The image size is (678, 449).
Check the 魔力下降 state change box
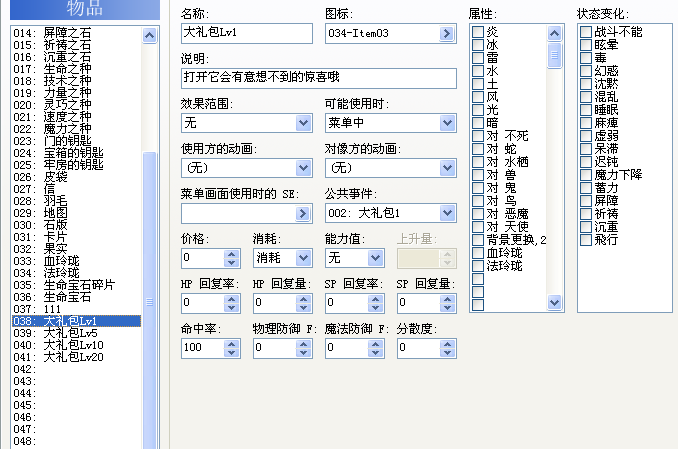coord(586,175)
